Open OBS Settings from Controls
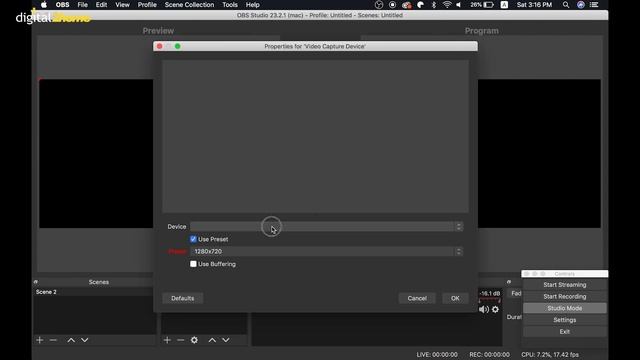 564,320
